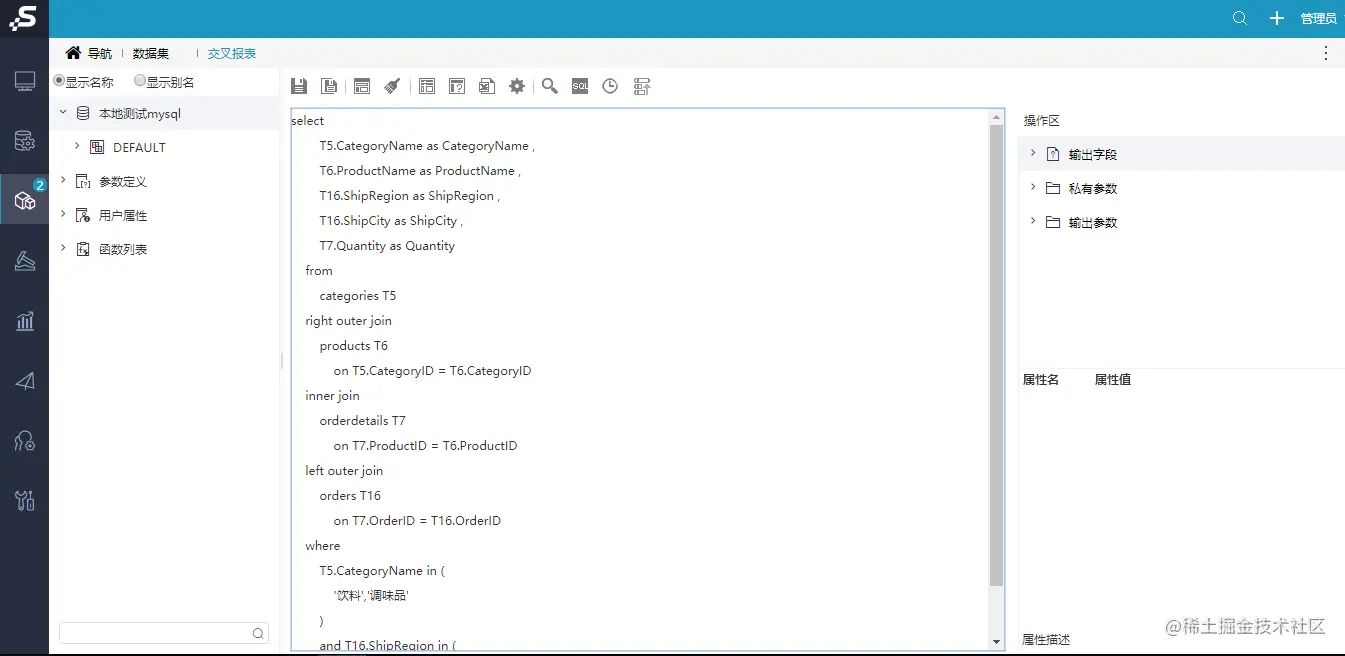Image resolution: width=1345 pixels, height=656 pixels.
Task: Click the S logo at top left
Action: [23, 18]
